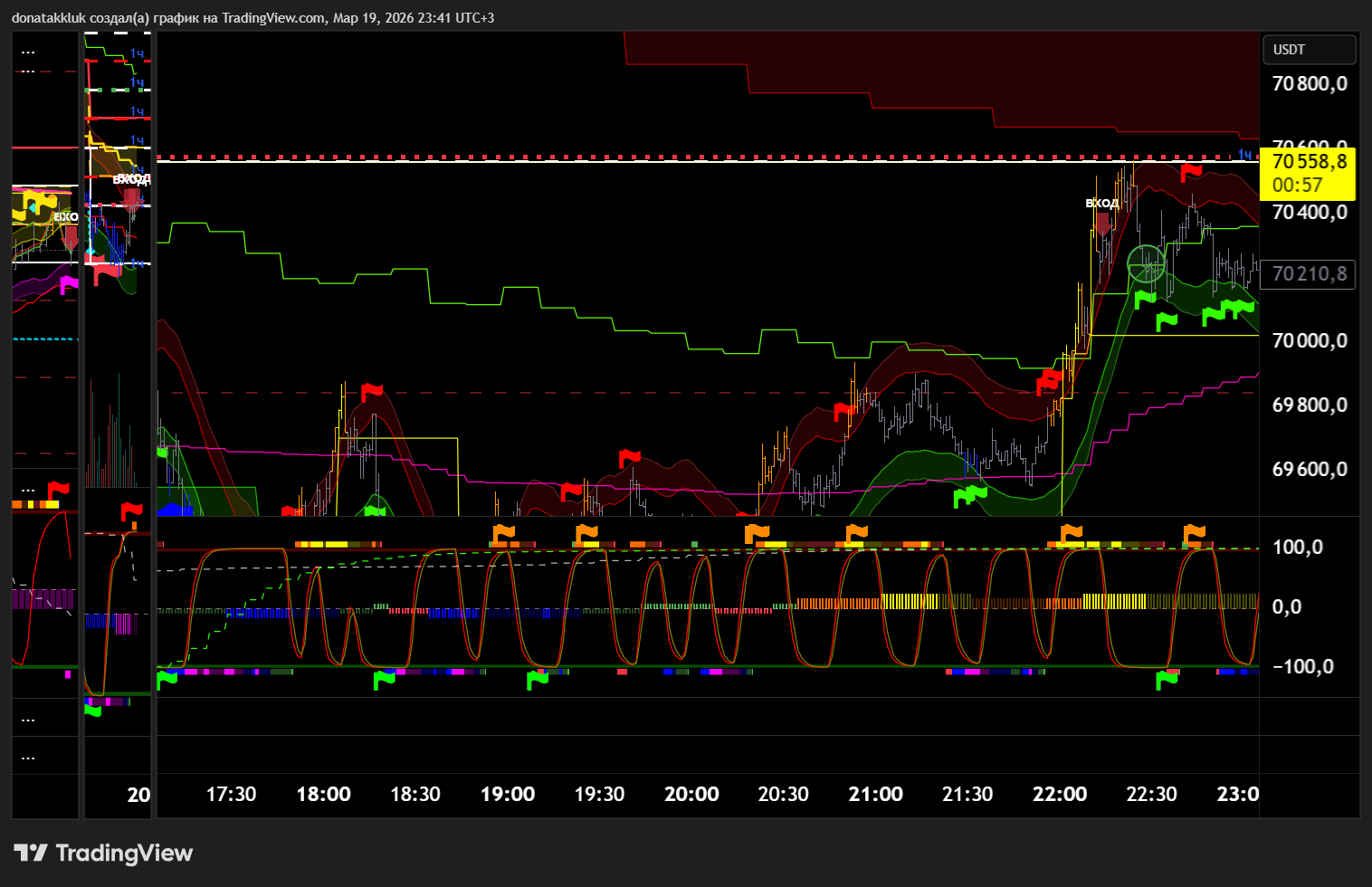Click the red down arrow under ВХОД in main chart
The width and height of the screenshot is (1372, 887).
1104,223
